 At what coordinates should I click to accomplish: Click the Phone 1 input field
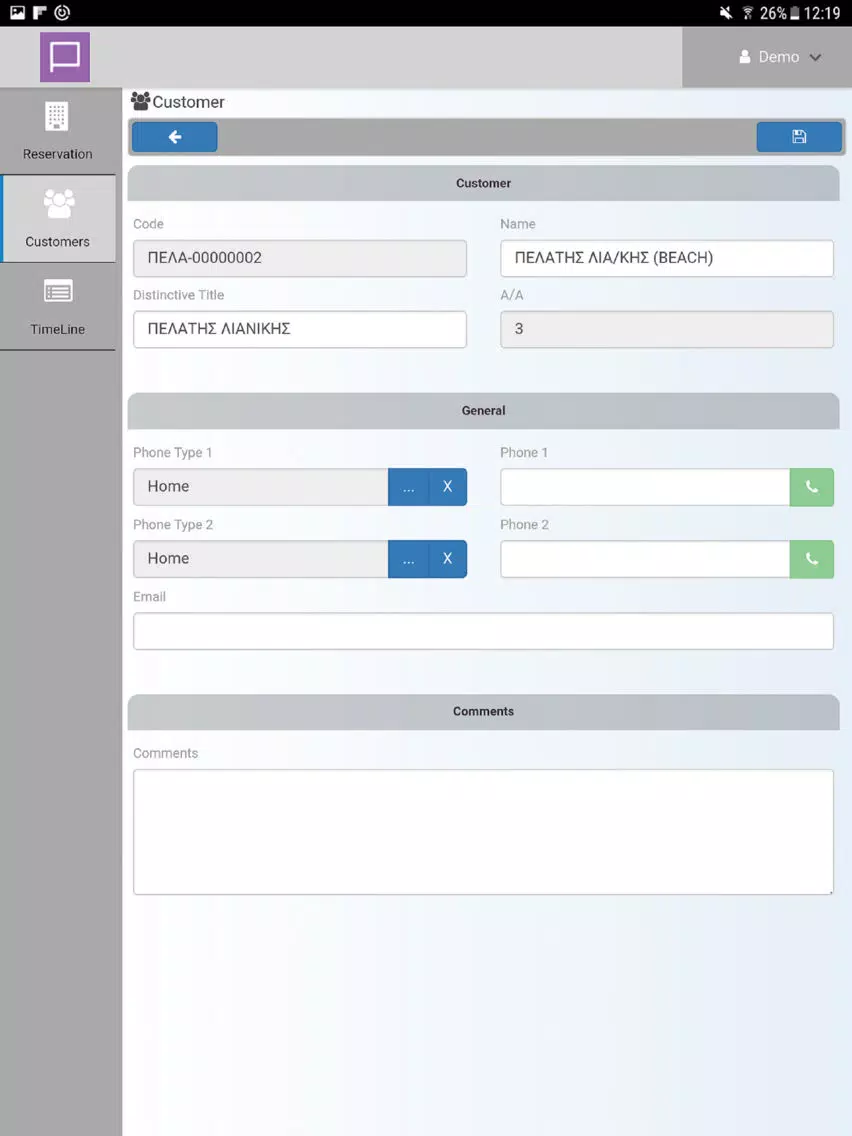point(645,487)
